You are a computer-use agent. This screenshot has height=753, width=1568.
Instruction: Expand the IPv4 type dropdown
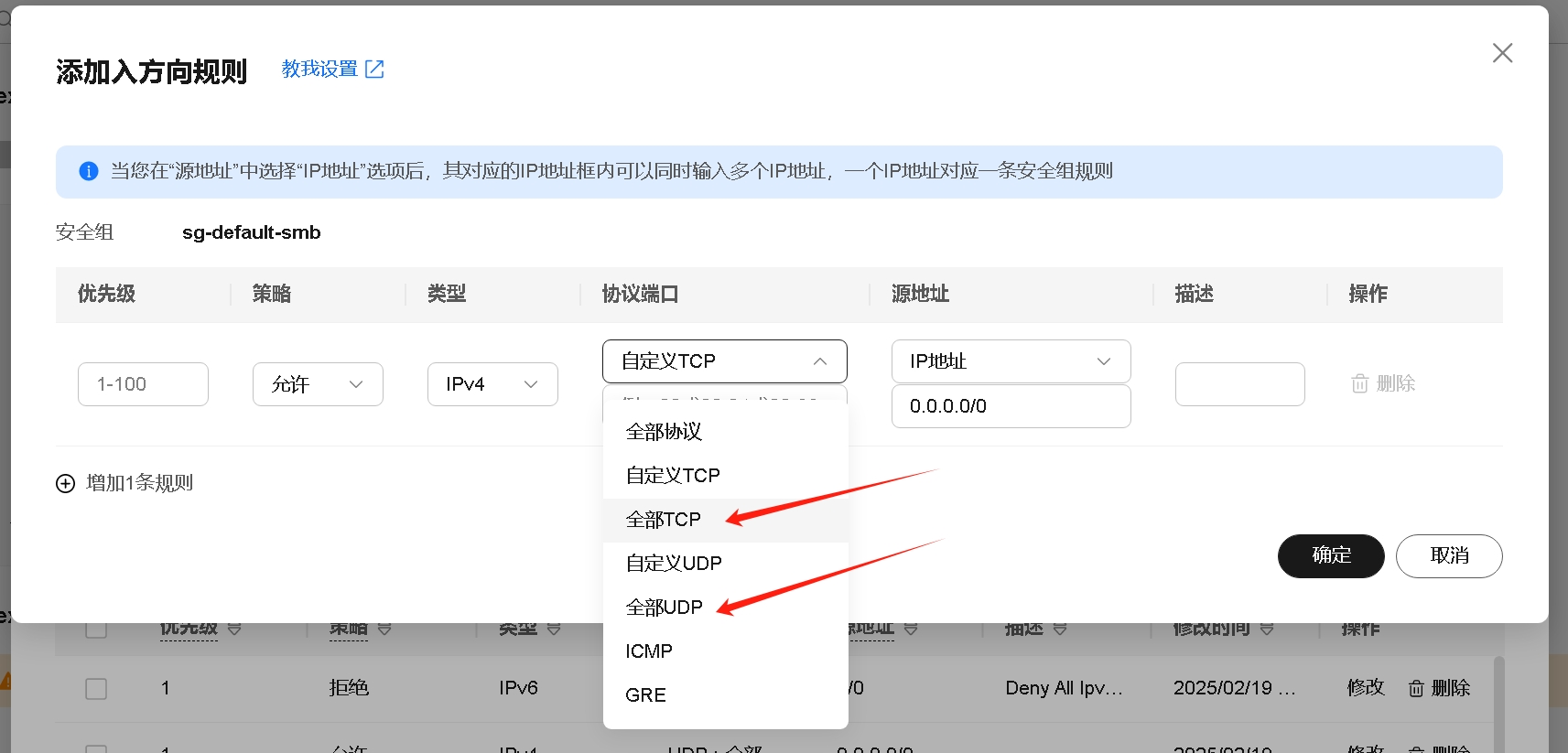click(492, 384)
